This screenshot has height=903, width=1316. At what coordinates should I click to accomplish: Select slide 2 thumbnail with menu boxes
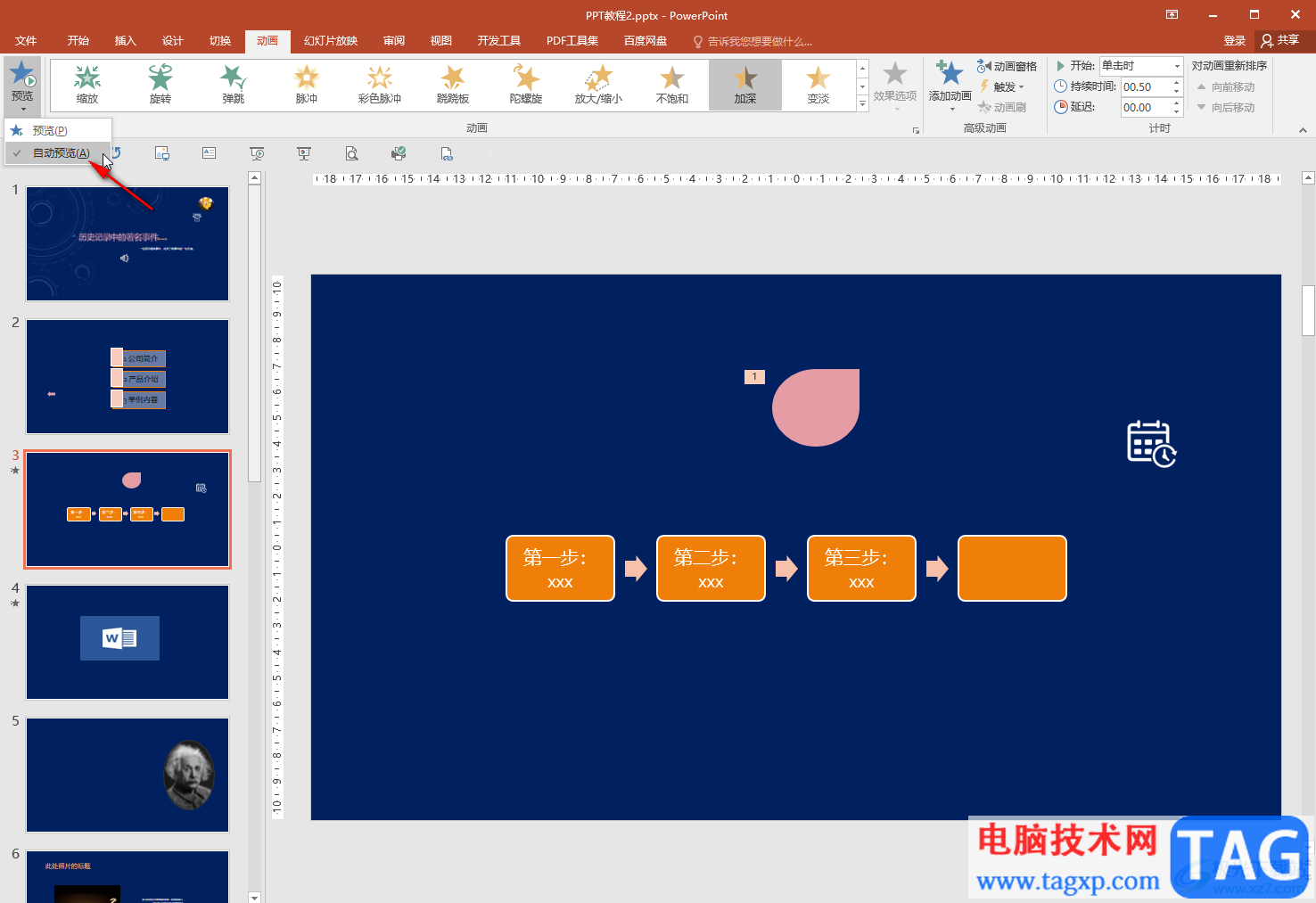coord(127,376)
